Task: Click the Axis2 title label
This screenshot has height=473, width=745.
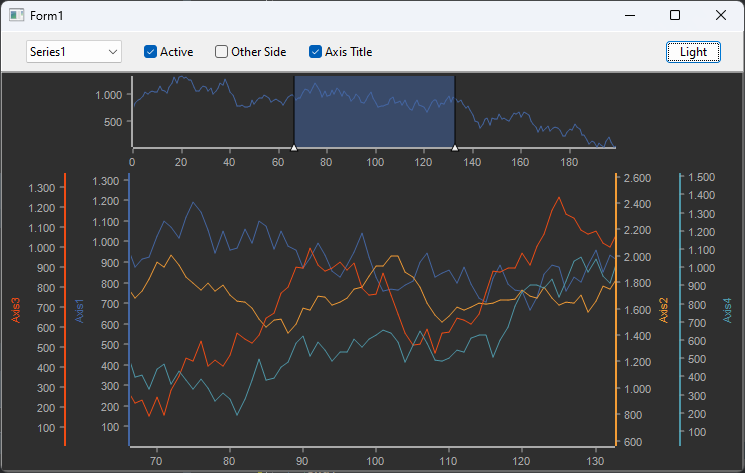Action: pos(664,310)
